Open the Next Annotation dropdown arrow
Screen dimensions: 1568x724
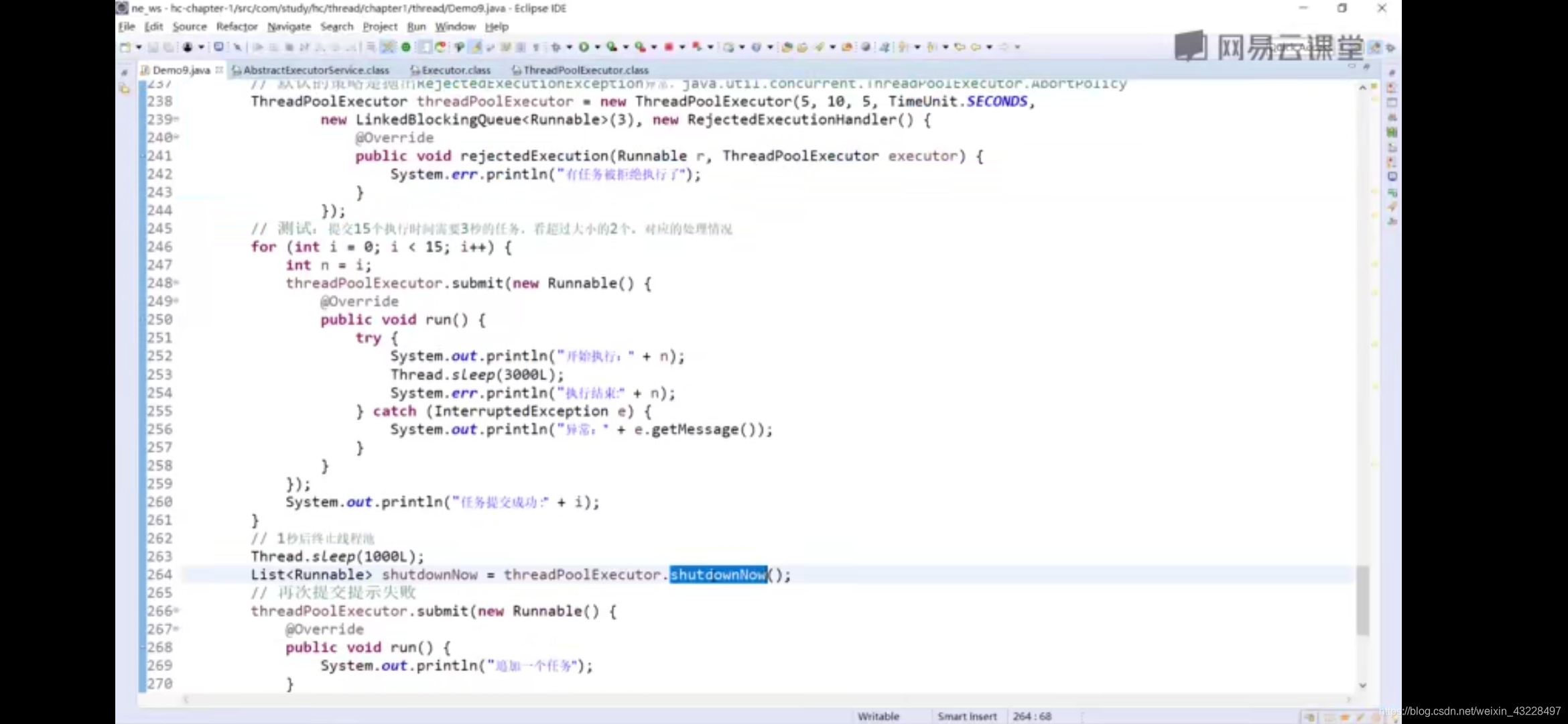coord(917,47)
